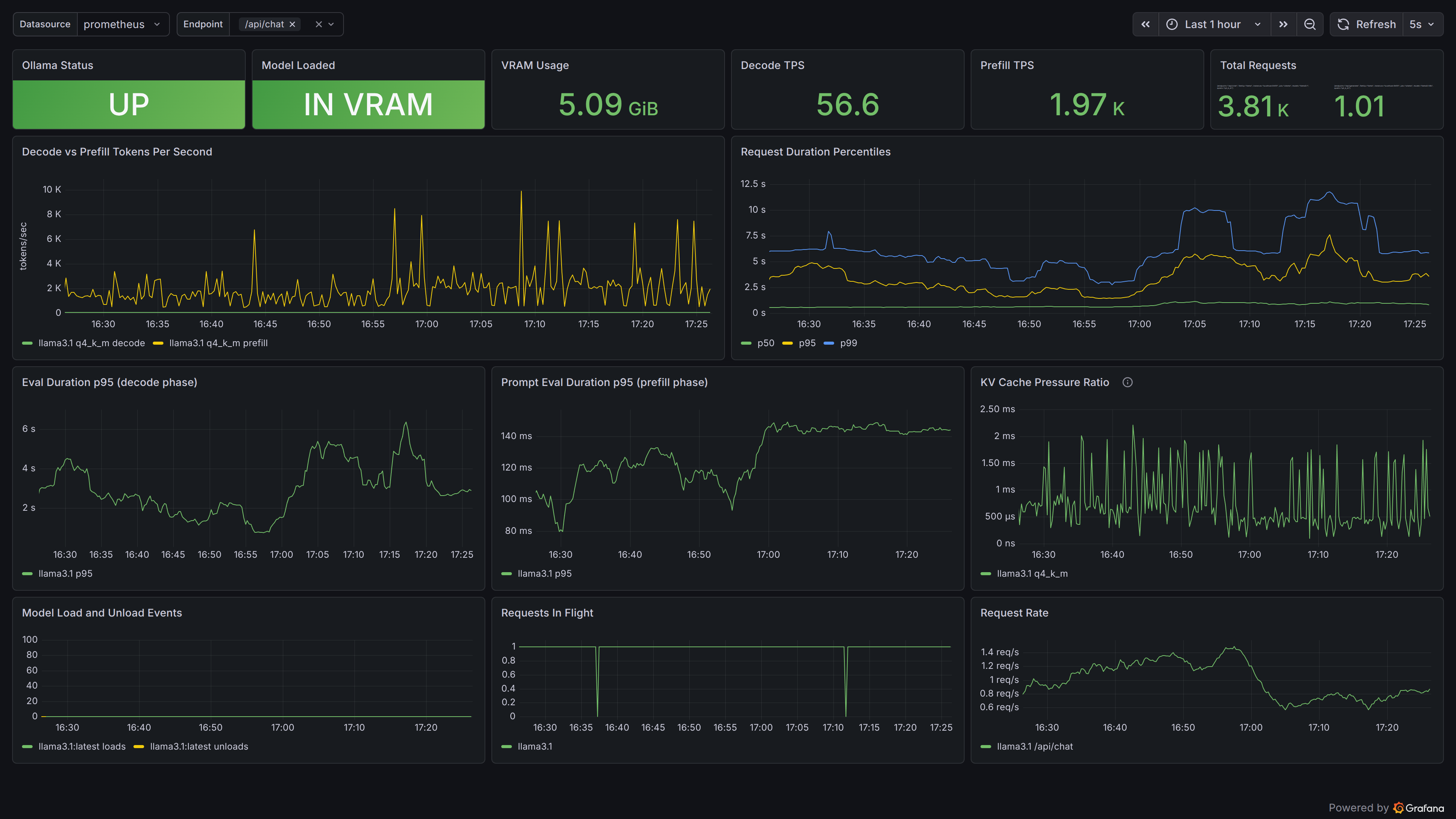Open the Request Duration Percentiles panel title
Image resolution: width=1456 pixels, height=819 pixels.
tap(815, 152)
